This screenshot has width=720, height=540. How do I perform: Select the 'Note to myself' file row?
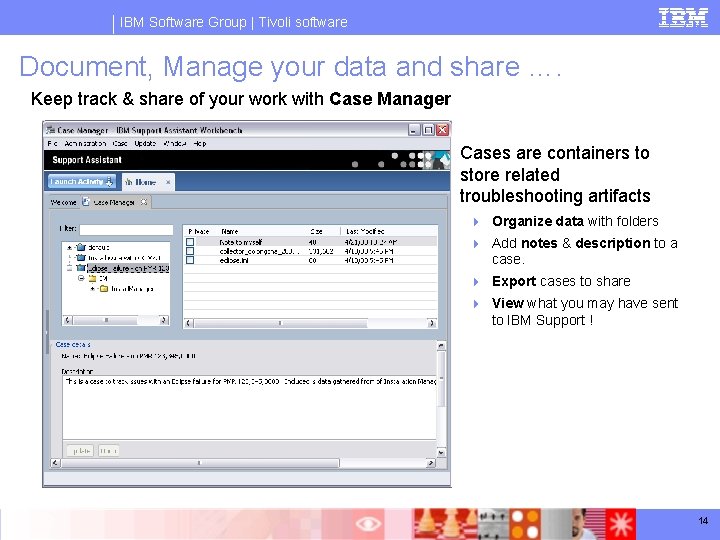click(x=310, y=242)
